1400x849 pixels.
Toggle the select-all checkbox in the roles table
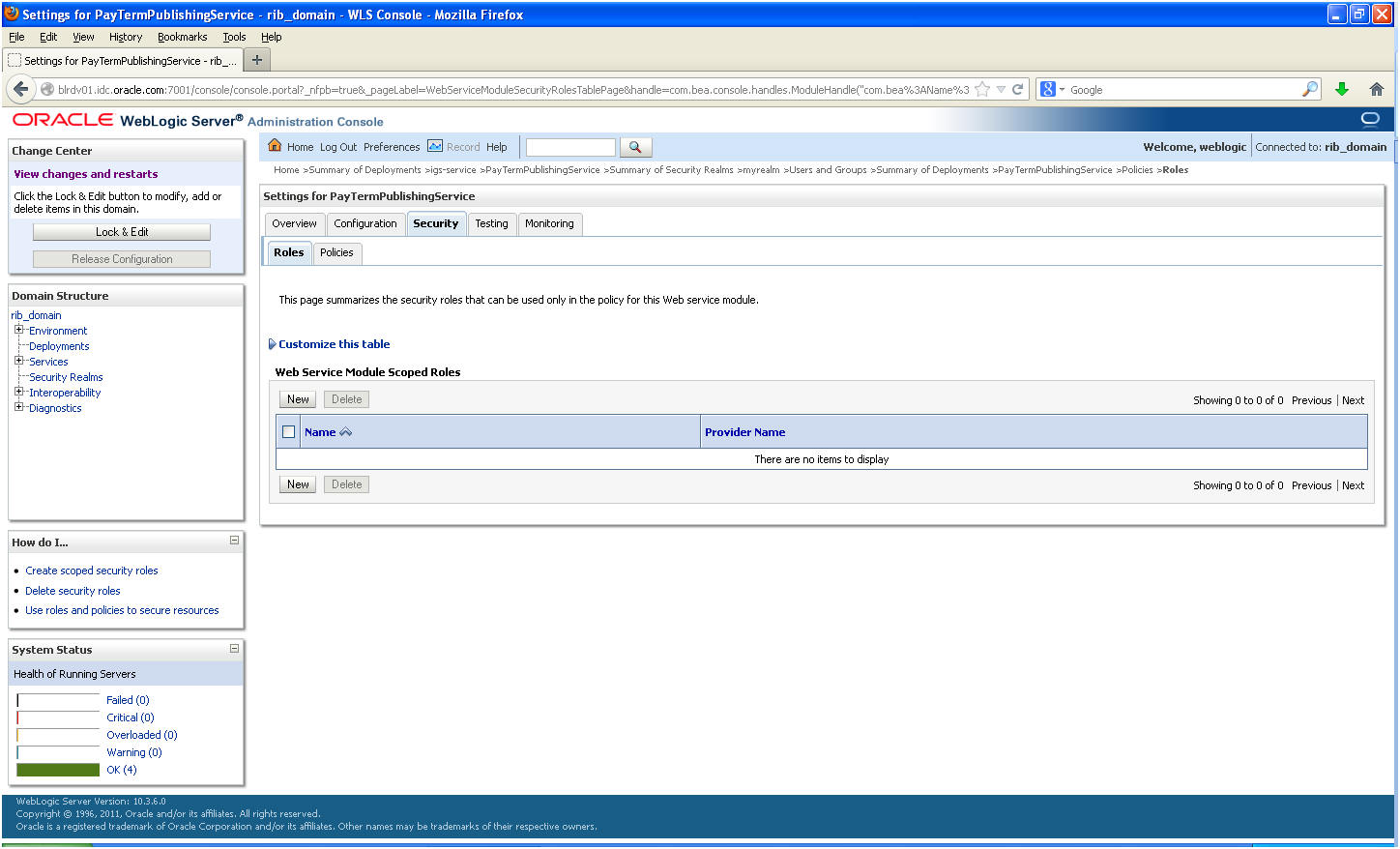pyautogui.click(x=288, y=432)
